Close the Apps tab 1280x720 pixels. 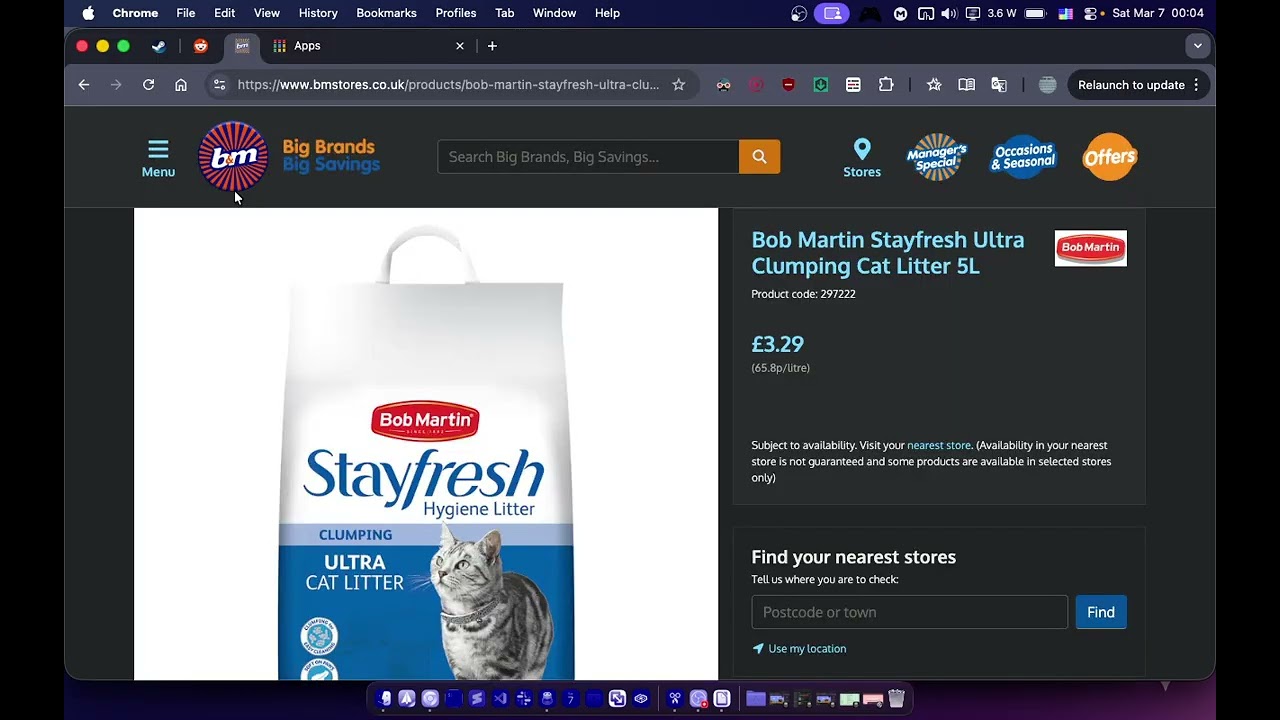[460, 46]
